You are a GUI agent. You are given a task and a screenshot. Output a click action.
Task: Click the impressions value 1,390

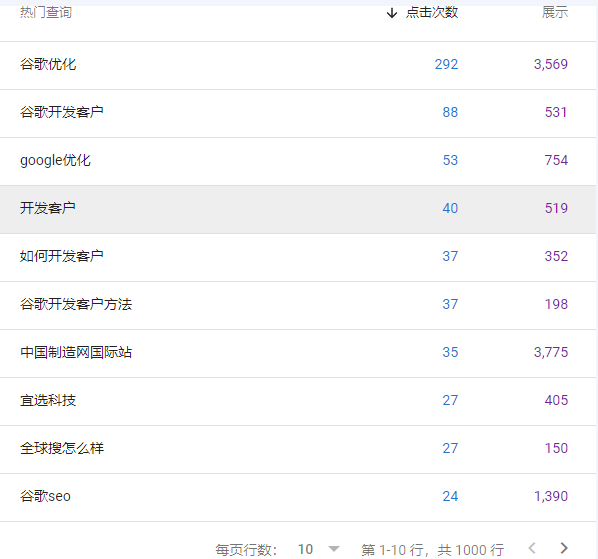click(551, 496)
